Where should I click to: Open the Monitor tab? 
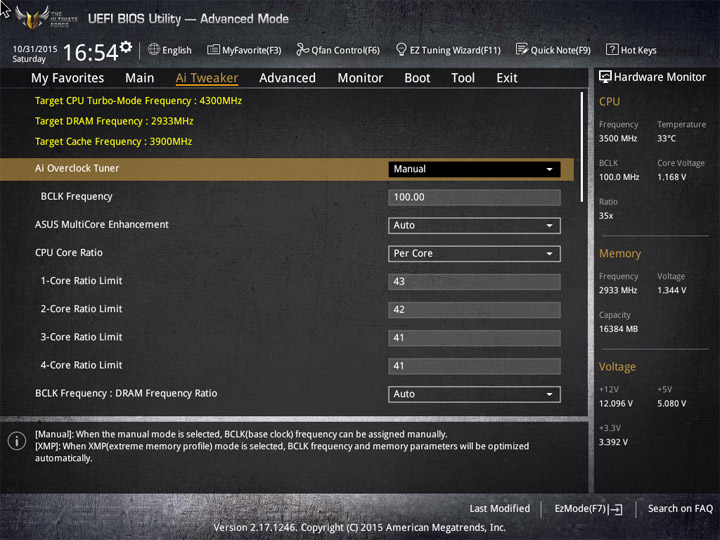[360, 78]
